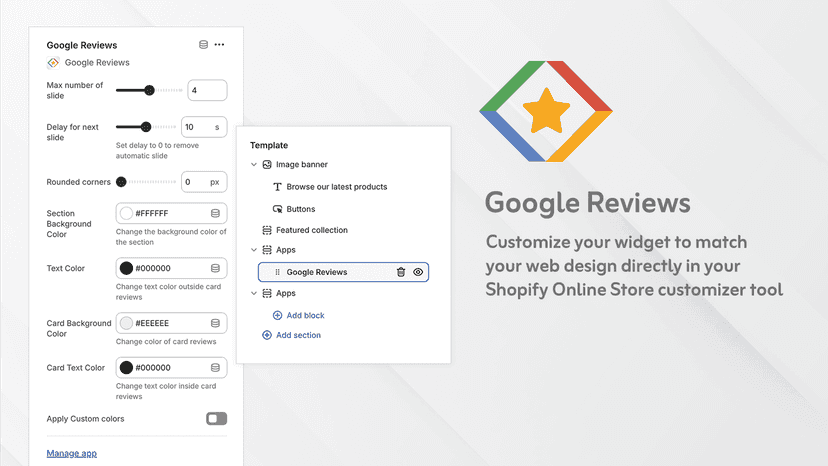This screenshot has height=466, width=828.
Task: Toggle the Apply Custom colors switch
Action: [217, 418]
